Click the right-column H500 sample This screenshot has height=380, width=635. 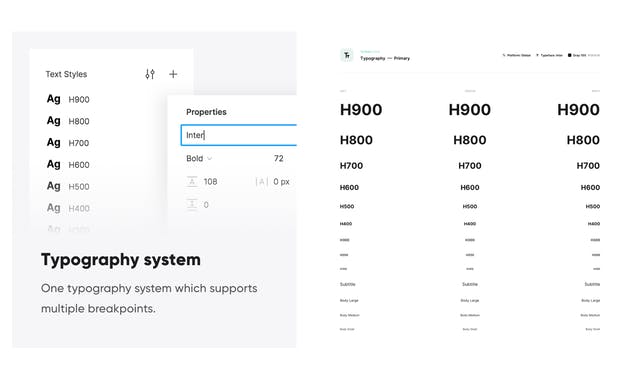pyautogui.click(x=593, y=207)
